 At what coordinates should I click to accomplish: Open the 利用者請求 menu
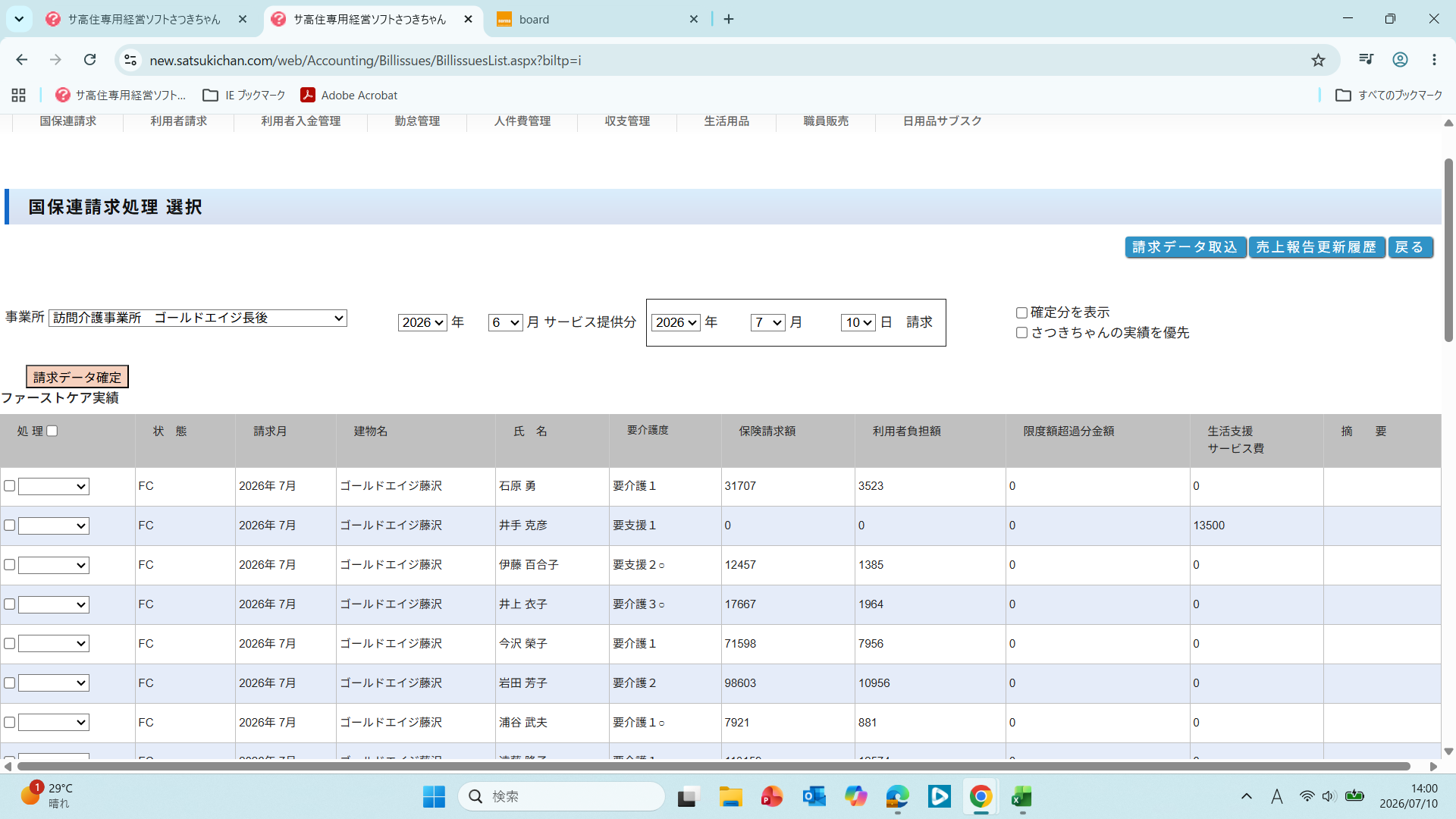pos(179,121)
